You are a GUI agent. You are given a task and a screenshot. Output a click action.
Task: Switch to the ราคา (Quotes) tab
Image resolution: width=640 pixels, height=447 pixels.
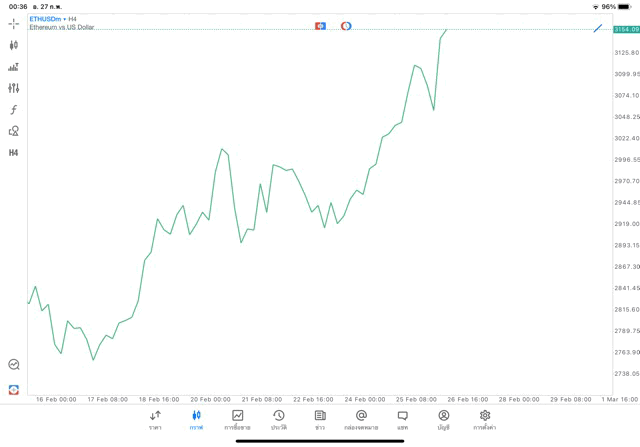coord(155,419)
